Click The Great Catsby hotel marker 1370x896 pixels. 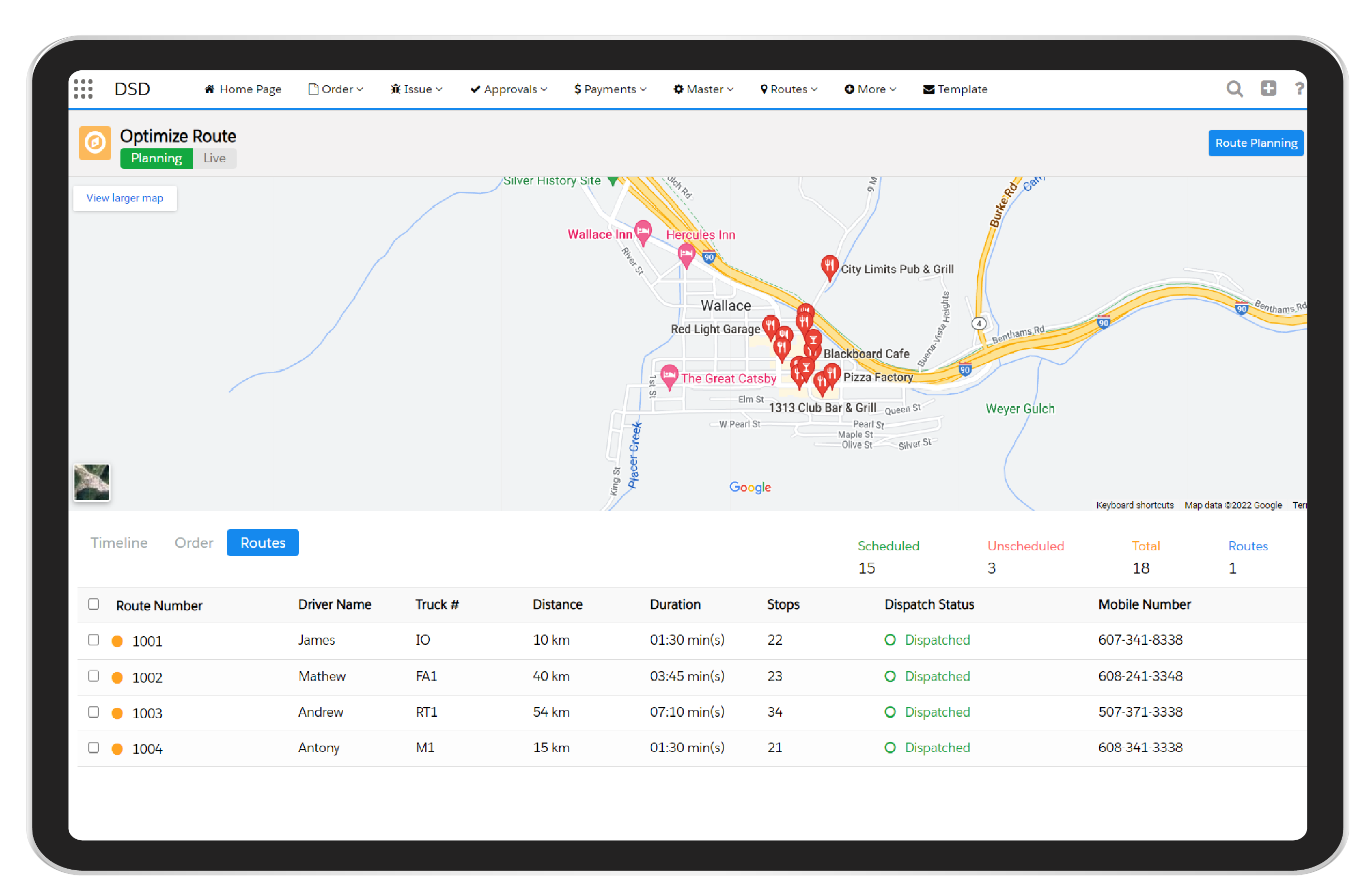pos(669,376)
